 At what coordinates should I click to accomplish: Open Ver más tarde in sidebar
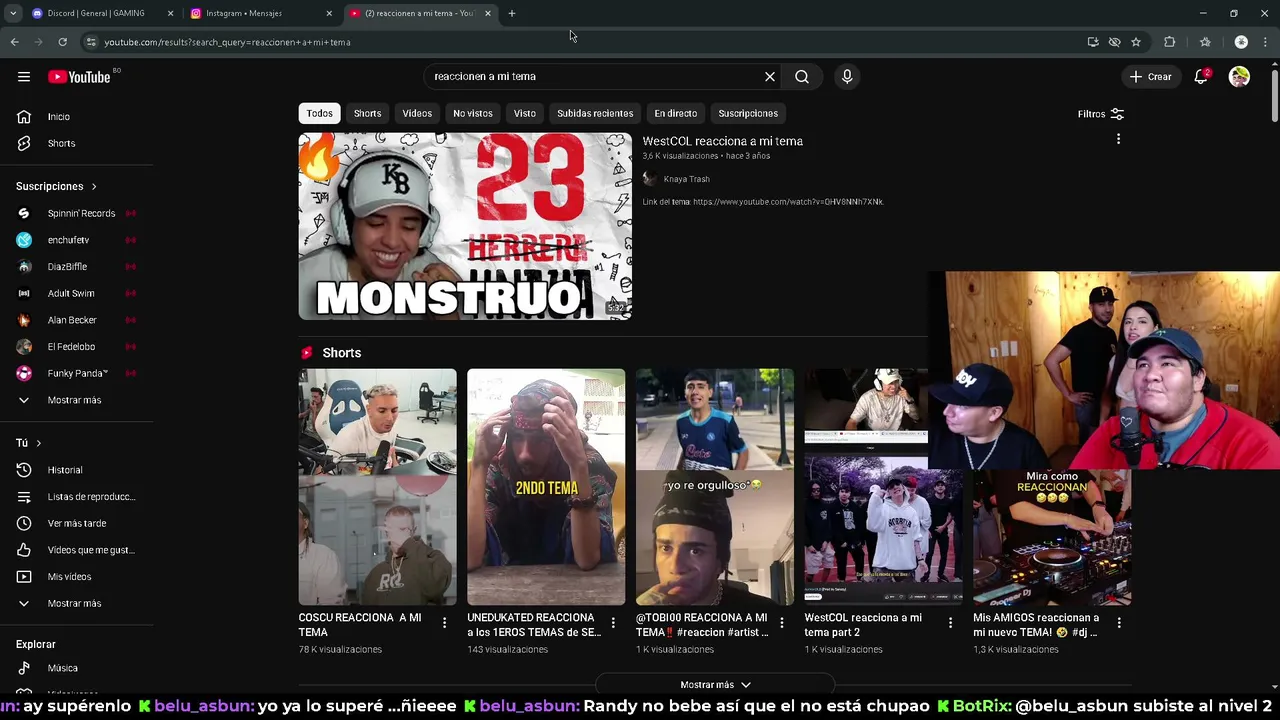point(77,523)
